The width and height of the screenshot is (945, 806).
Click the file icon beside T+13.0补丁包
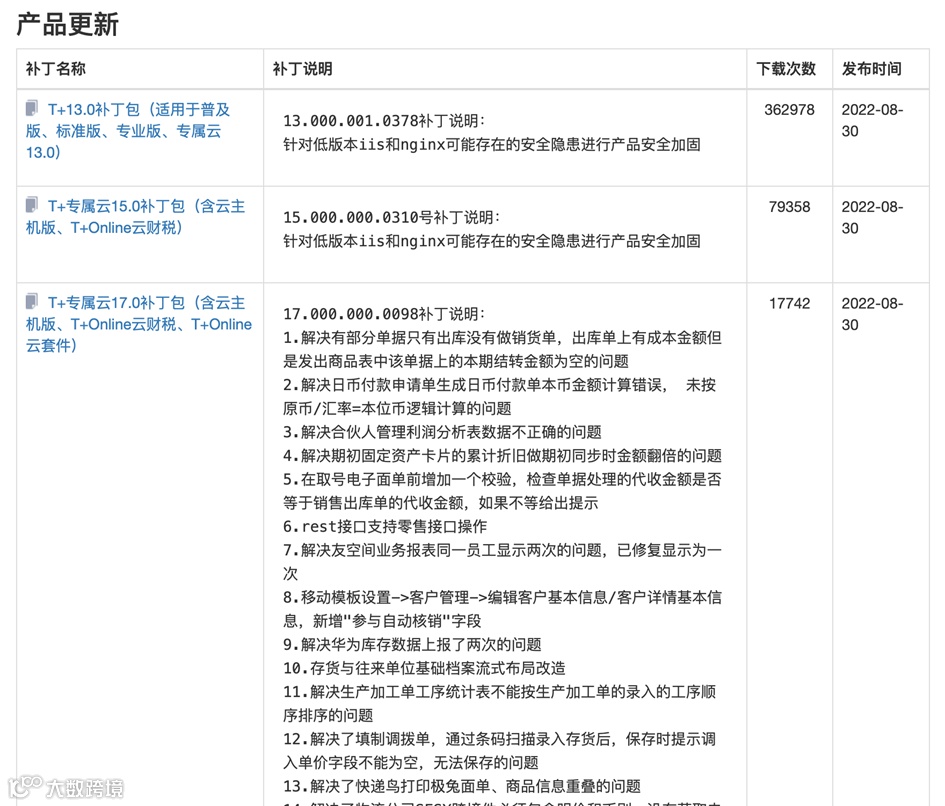[32, 108]
